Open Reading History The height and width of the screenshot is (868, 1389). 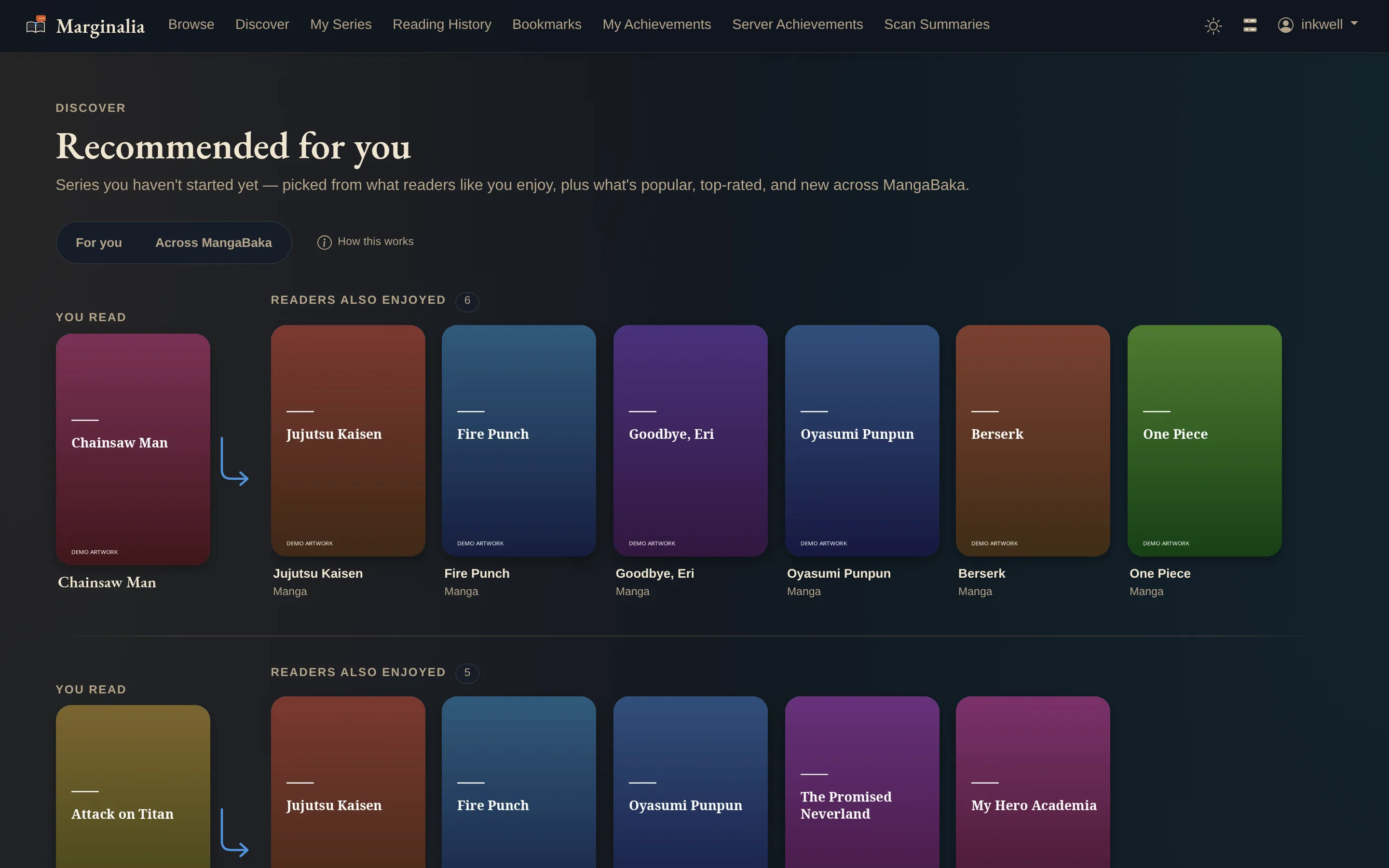(x=442, y=24)
